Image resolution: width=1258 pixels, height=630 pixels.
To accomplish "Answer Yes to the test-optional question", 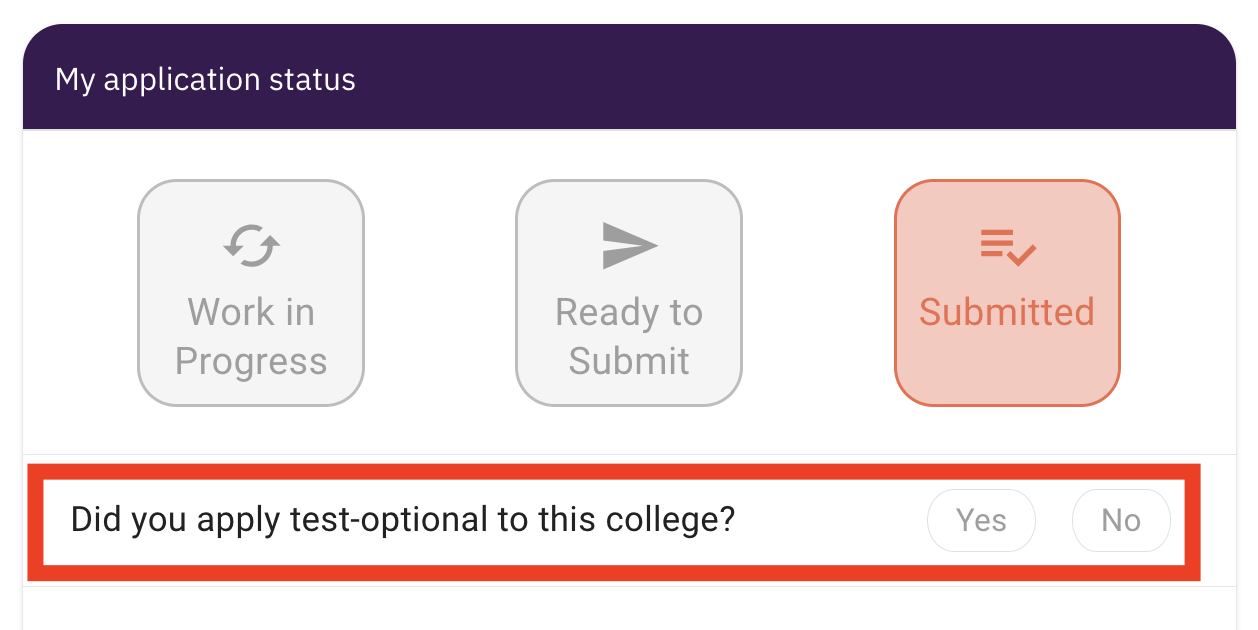I will 982,520.
